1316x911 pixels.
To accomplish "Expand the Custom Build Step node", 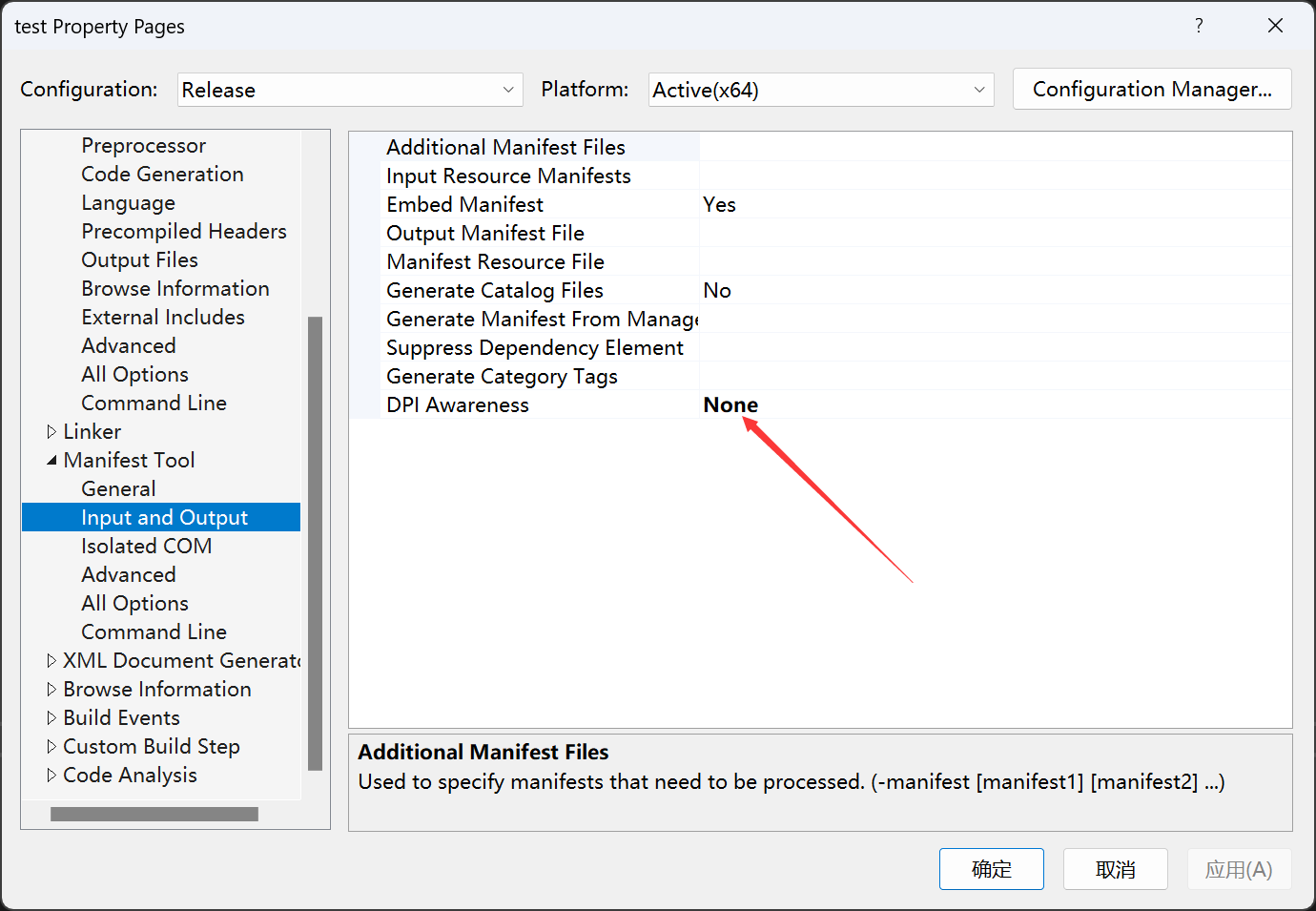I will 51,747.
